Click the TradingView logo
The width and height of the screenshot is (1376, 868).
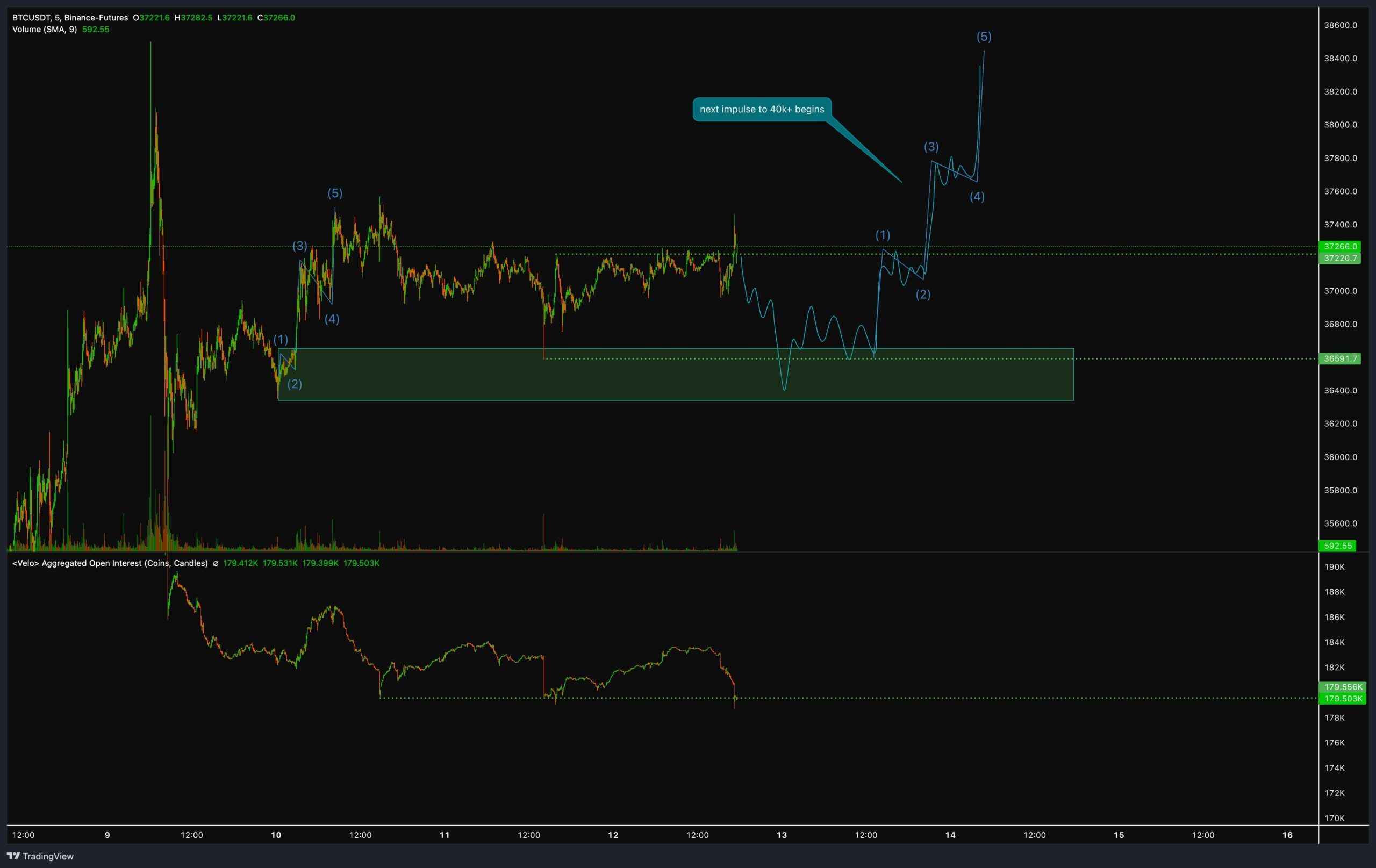click(40, 856)
